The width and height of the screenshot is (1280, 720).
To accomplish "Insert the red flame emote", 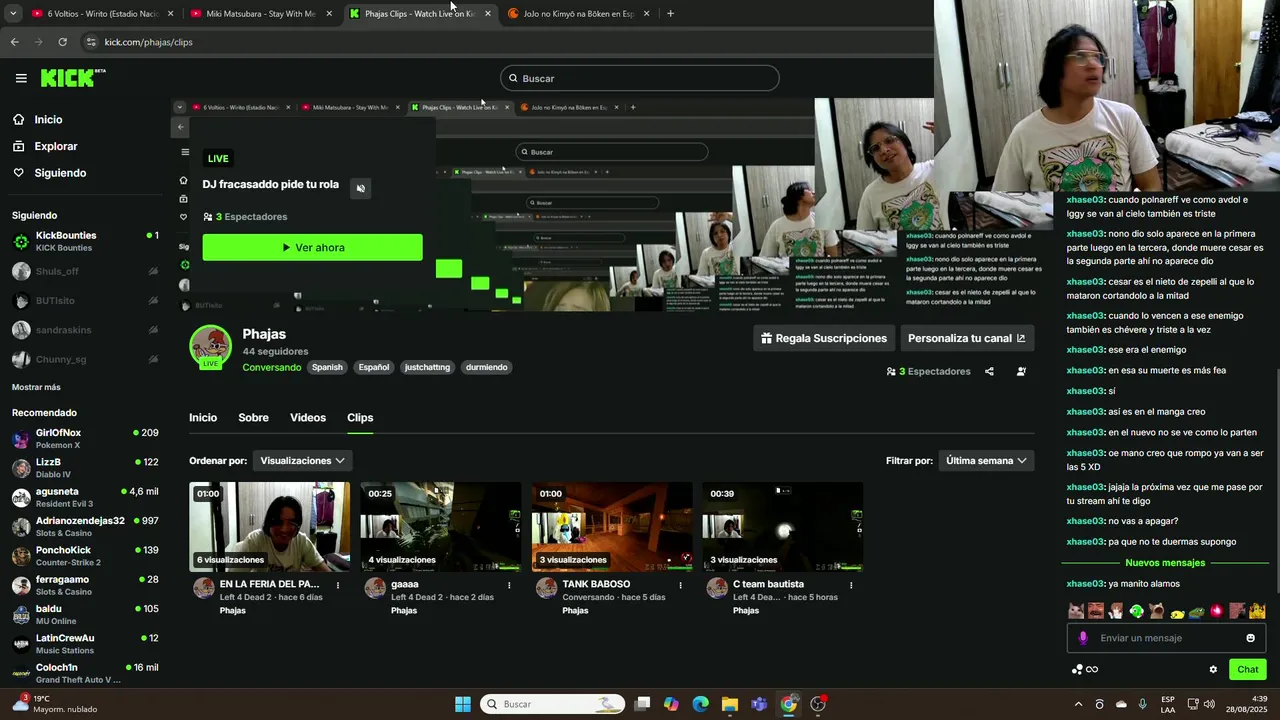I will tap(1216, 611).
